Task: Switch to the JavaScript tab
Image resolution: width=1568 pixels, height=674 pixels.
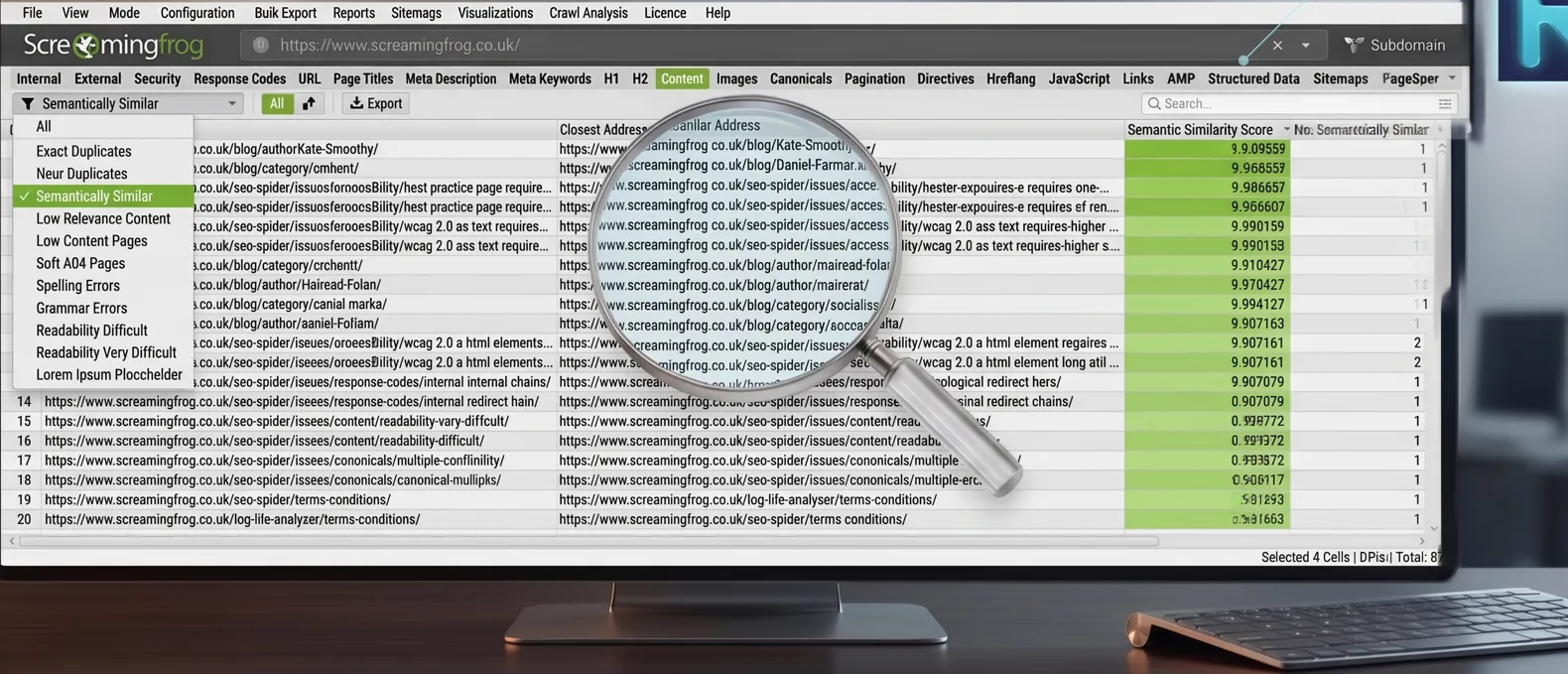Action: click(x=1079, y=78)
